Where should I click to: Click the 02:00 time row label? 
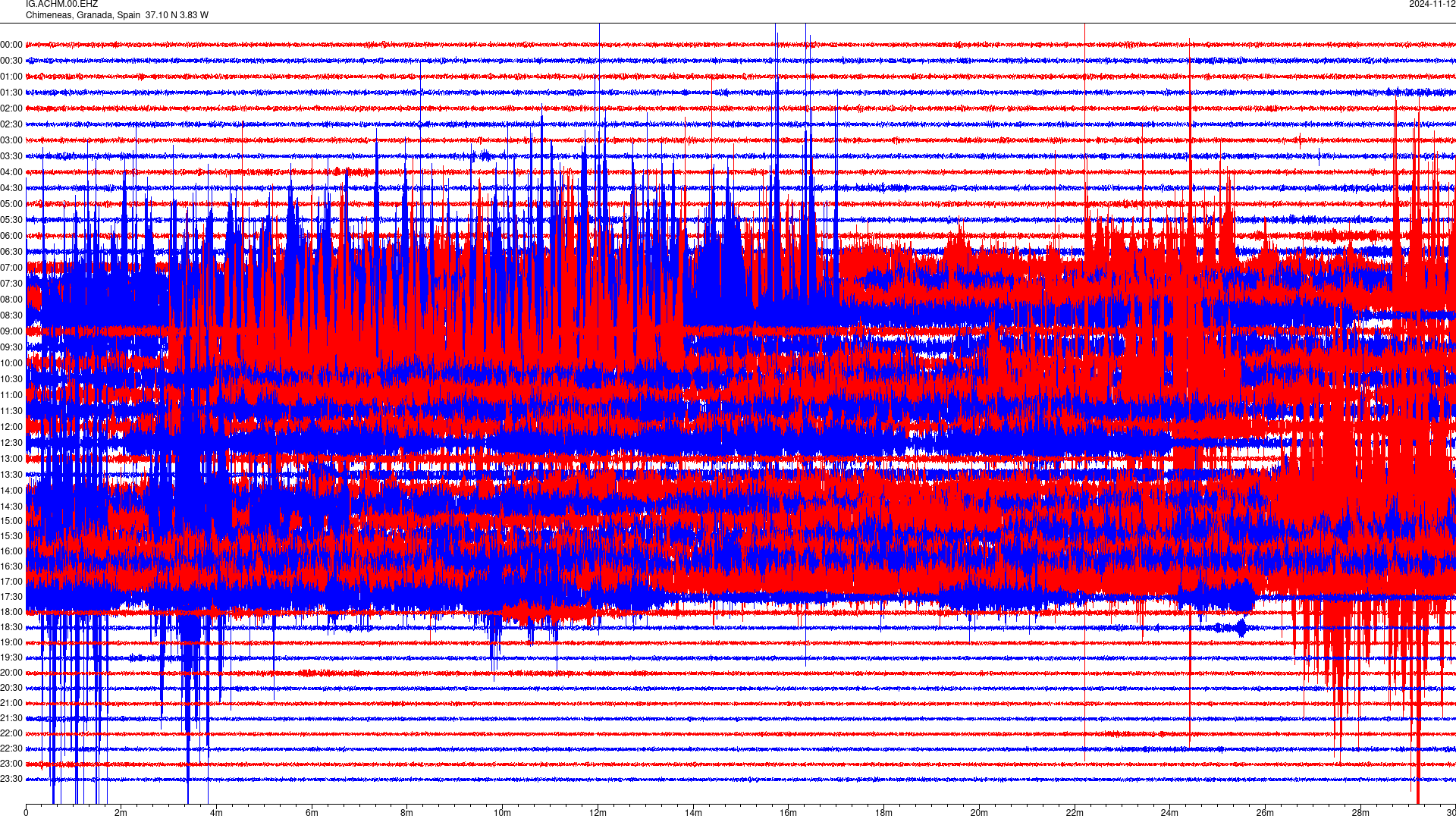(11, 108)
